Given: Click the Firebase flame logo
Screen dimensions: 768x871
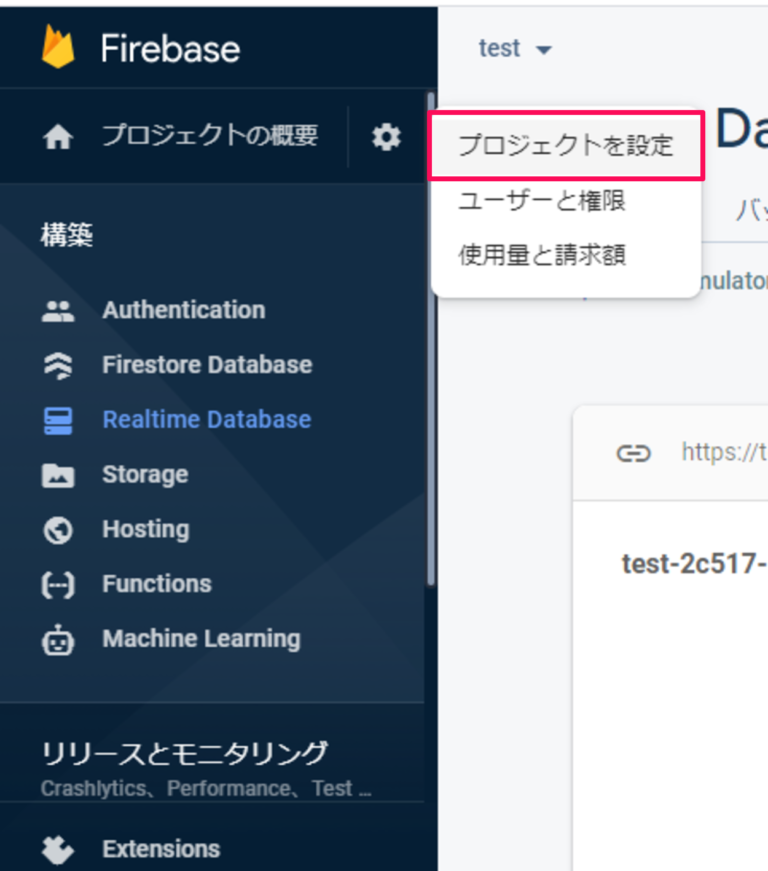Looking at the screenshot, I should pyautogui.click(x=58, y=47).
